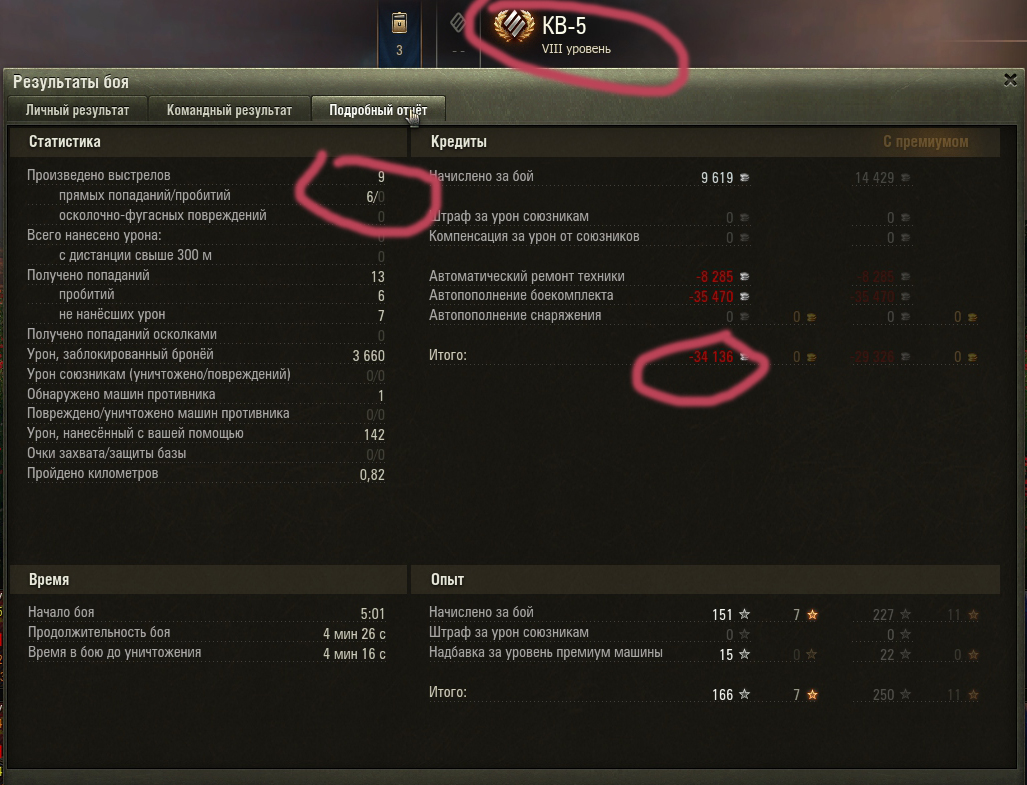1027x785 pixels.
Task: Click the КВ-5 vehicle name label
Action: 564,26
